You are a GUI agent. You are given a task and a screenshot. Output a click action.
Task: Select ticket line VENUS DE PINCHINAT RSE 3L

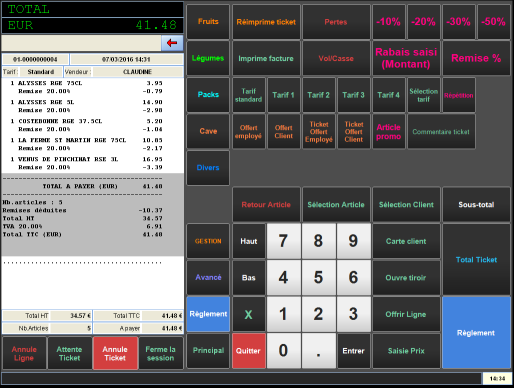[87, 159]
